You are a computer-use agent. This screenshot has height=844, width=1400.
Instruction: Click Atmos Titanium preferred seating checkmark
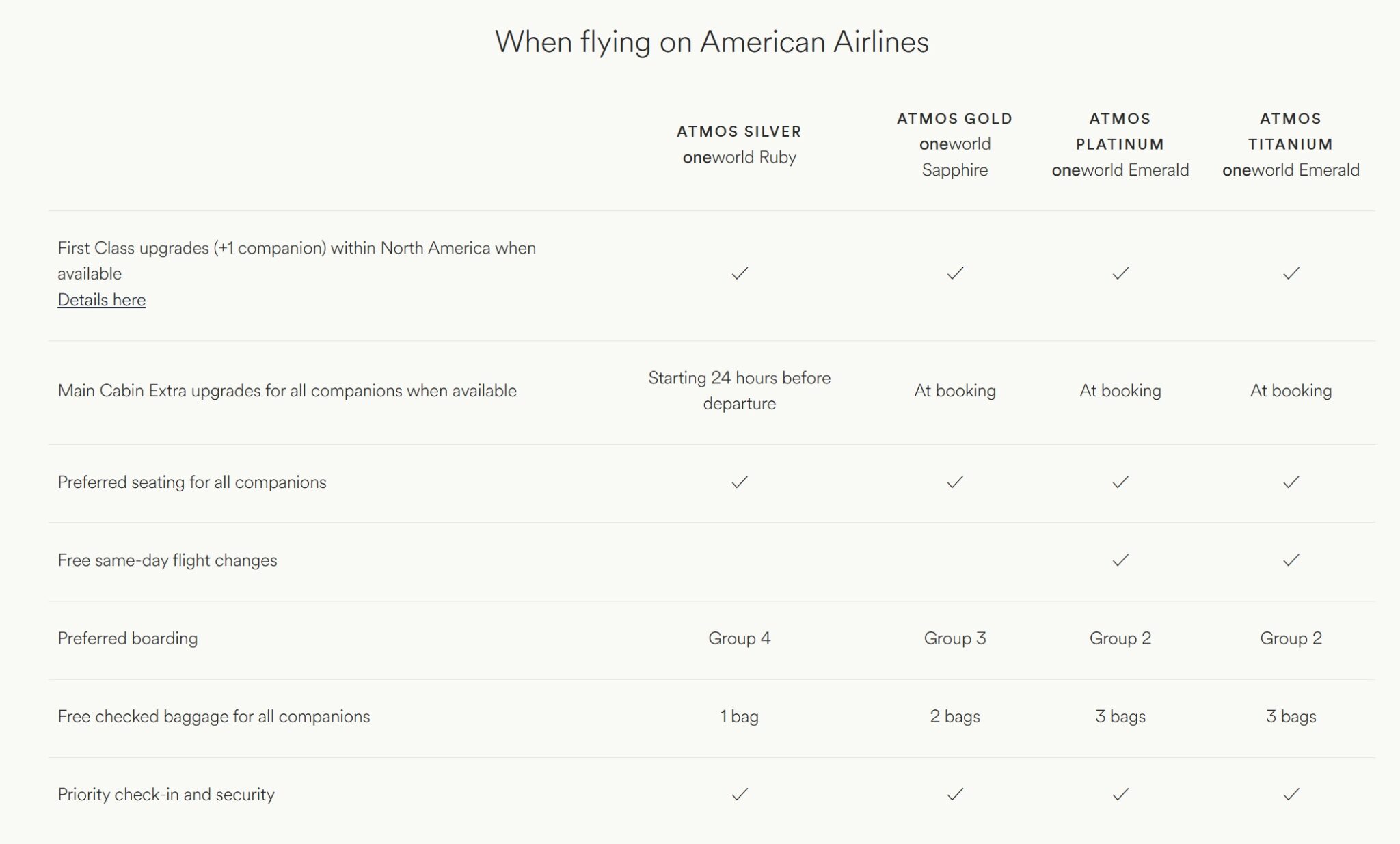(1291, 482)
